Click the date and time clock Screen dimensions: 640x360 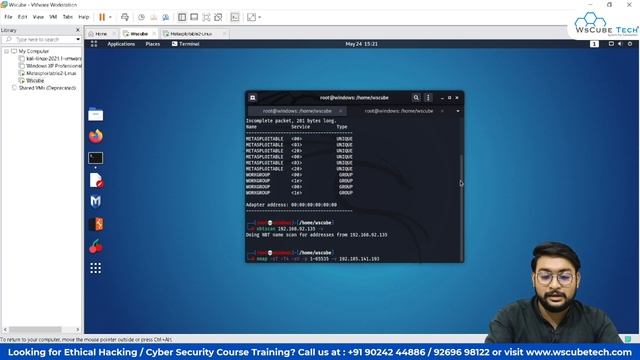361,44
